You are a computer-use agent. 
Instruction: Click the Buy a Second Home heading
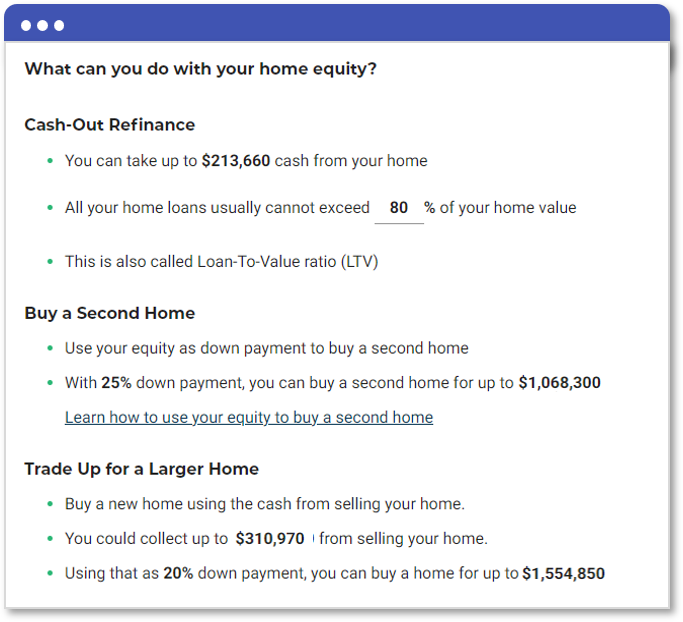[x=110, y=313]
